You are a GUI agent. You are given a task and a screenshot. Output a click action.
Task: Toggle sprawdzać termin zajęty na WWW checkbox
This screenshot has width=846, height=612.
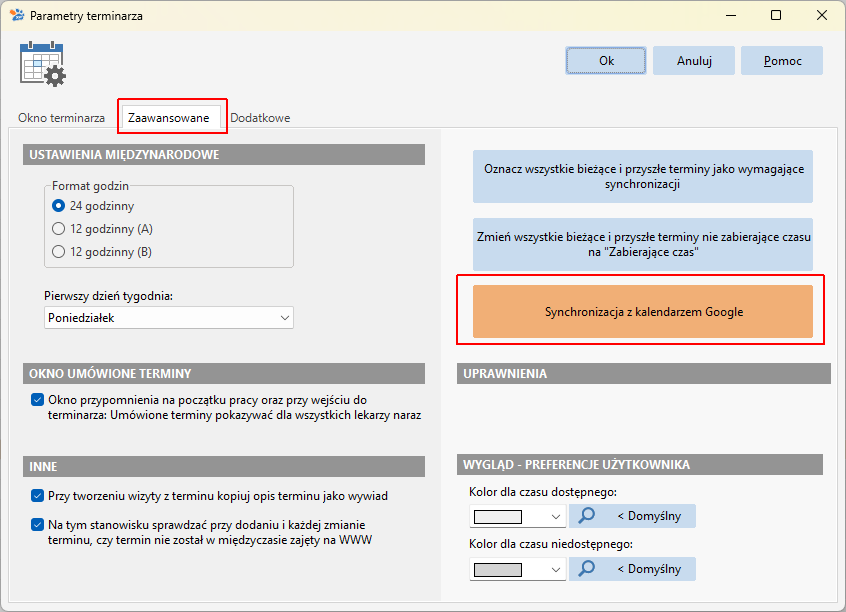(x=37, y=525)
